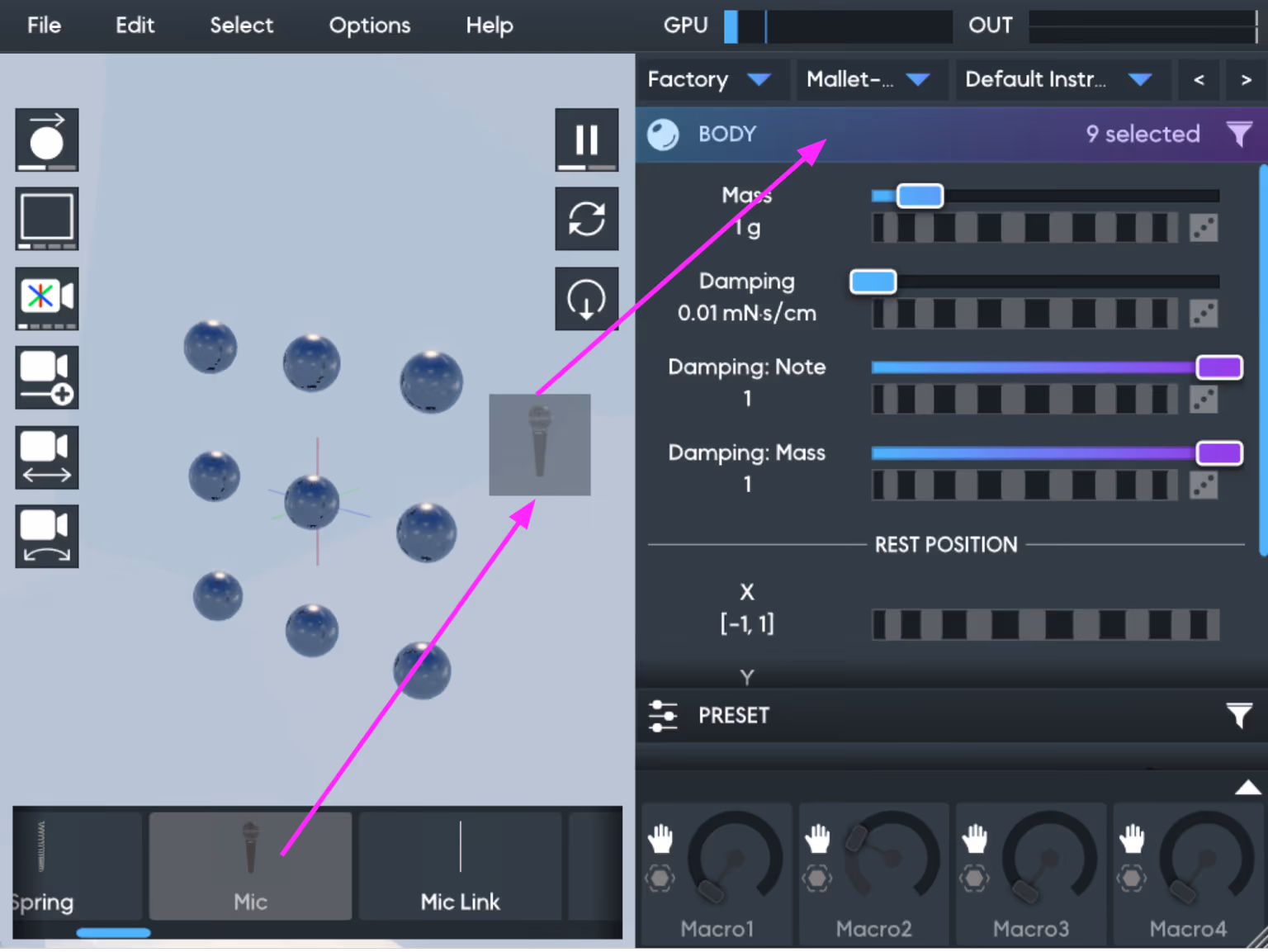Open the Options menu
The width and height of the screenshot is (1268, 952).
[369, 25]
